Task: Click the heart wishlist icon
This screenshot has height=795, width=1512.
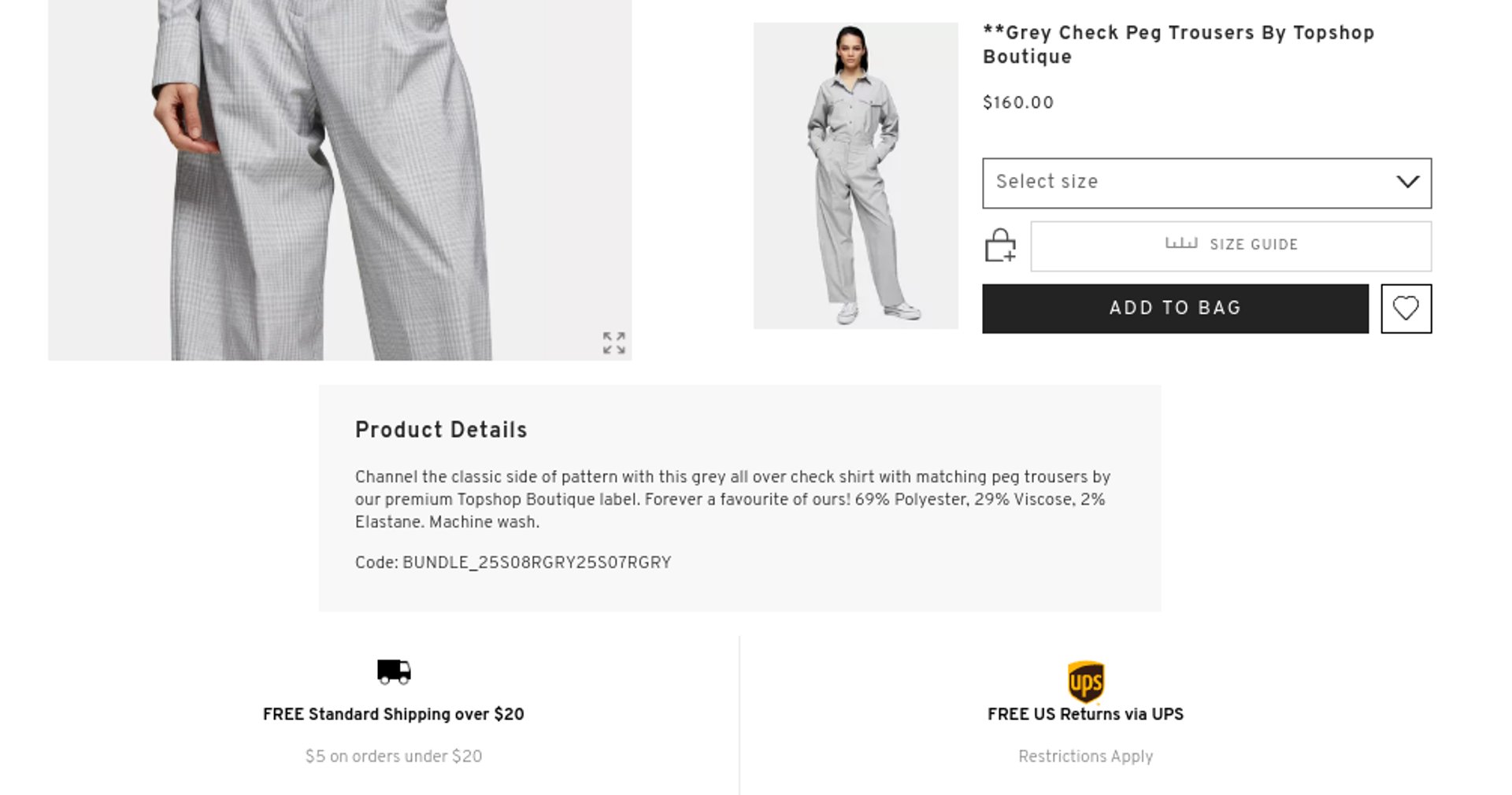Action: 1406,309
